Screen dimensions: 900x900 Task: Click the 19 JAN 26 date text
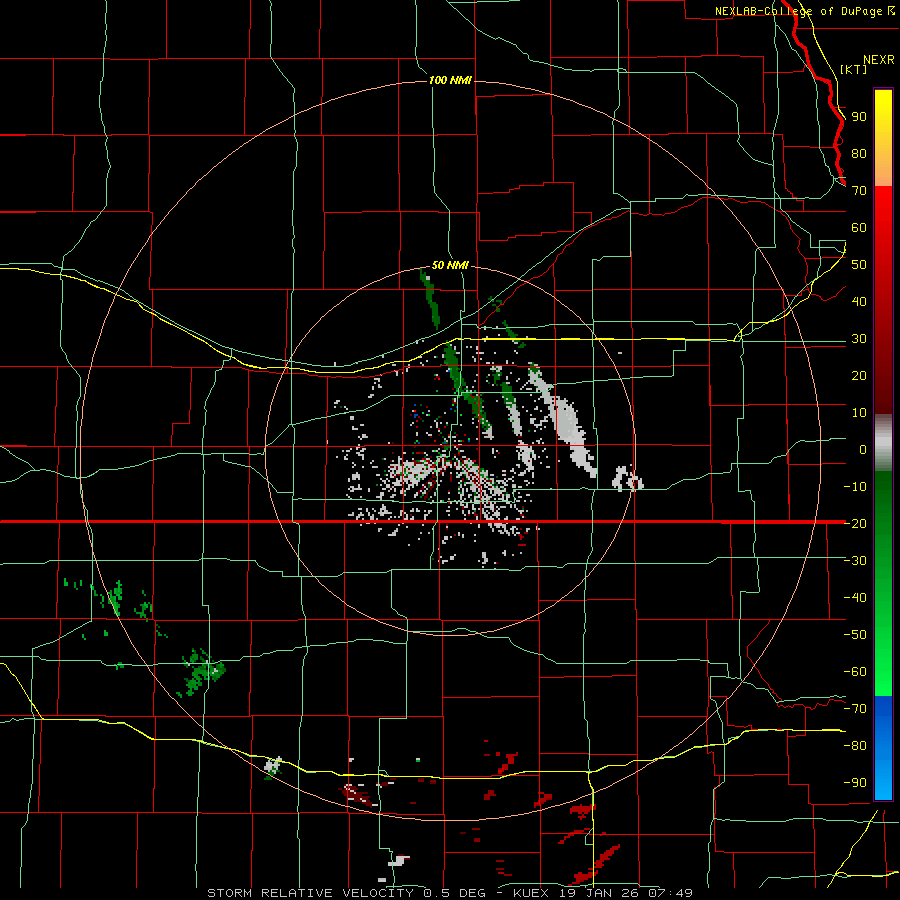pyautogui.click(x=599, y=893)
